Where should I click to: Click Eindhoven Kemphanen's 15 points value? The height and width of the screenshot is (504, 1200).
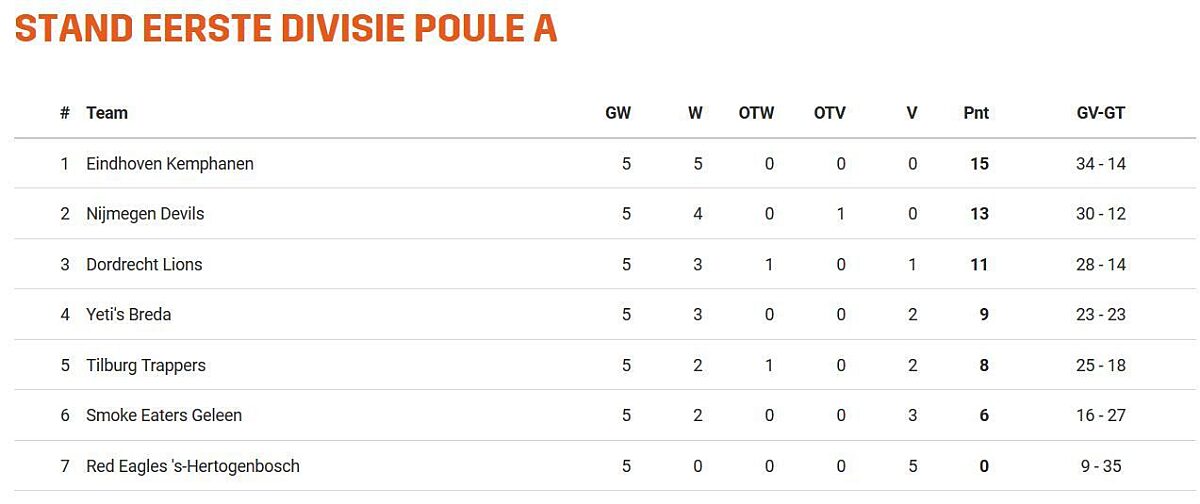pos(979,163)
